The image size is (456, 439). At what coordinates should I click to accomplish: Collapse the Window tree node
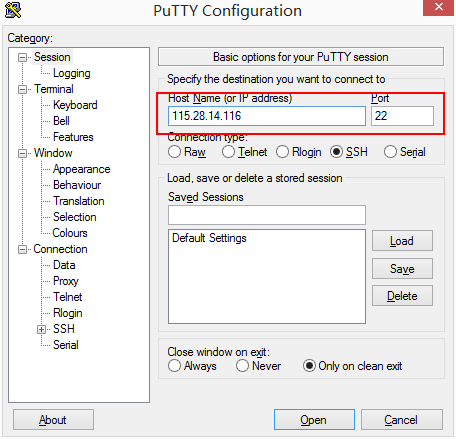(22, 153)
